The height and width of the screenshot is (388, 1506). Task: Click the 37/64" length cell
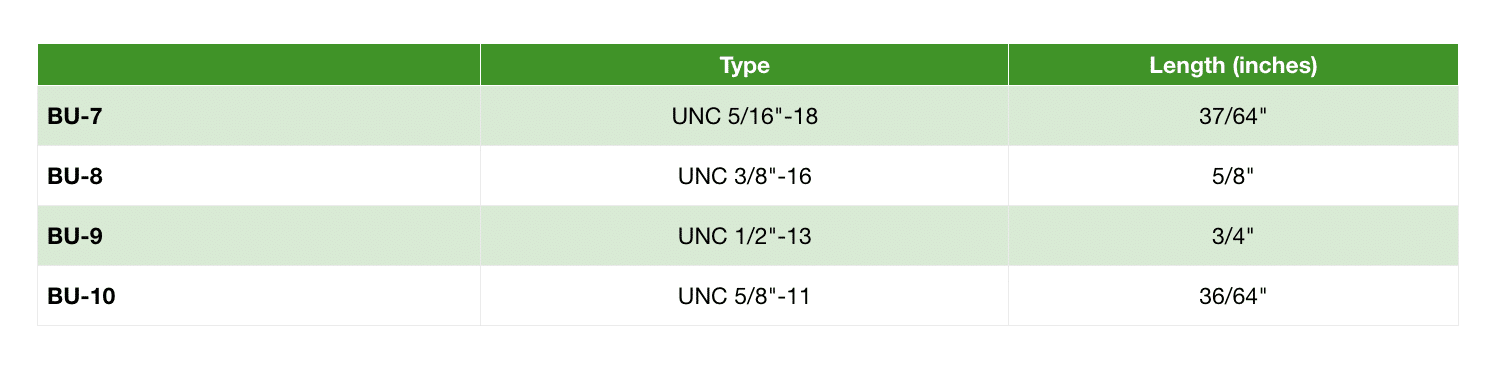point(1233,116)
